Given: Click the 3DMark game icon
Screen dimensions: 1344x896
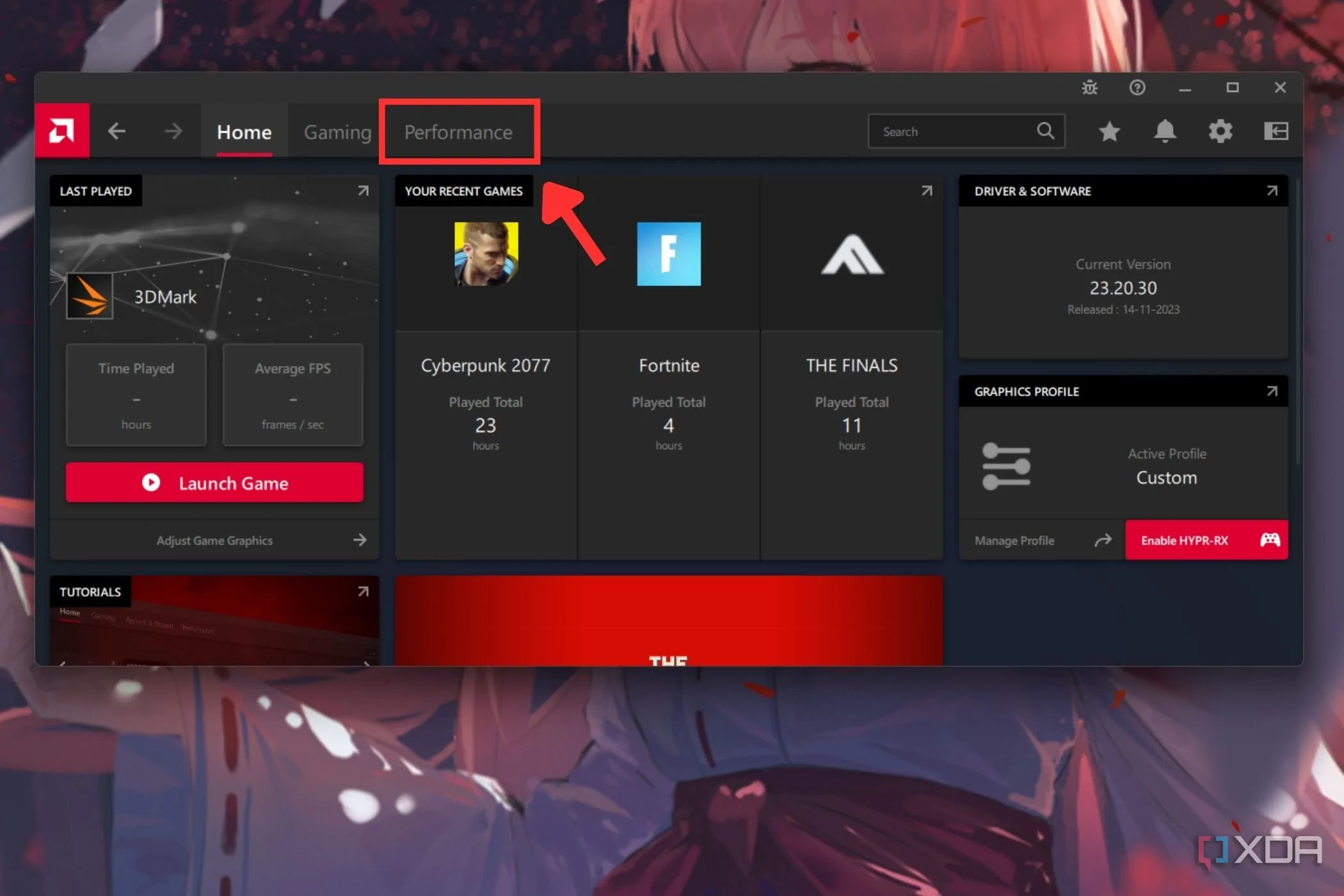Looking at the screenshot, I should pos(90,296).
